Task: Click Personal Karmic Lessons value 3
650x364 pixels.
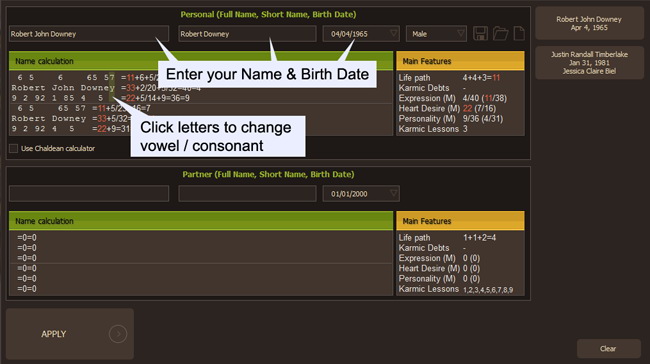Action: (465, 129)
